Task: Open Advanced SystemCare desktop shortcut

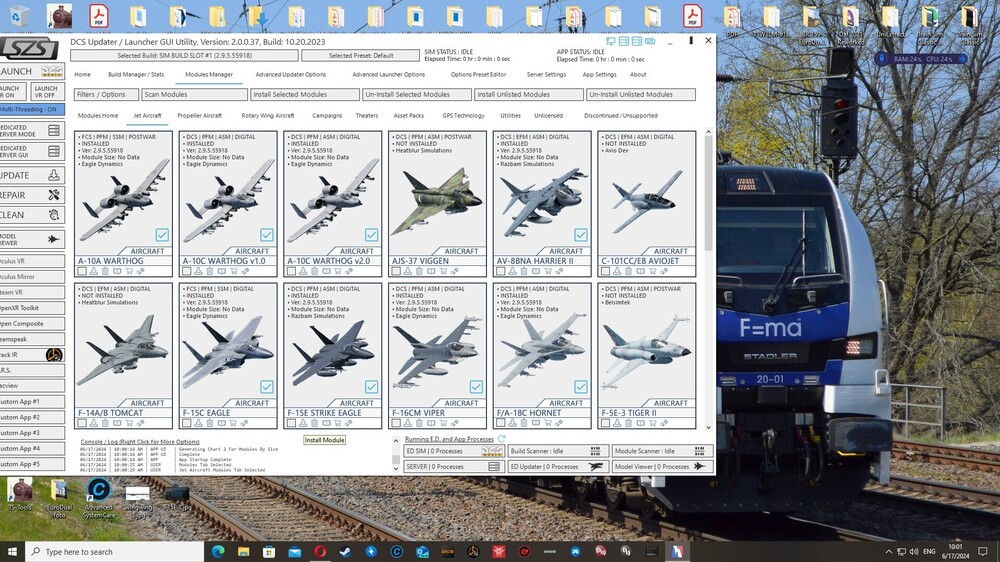Action: [98, 498]
